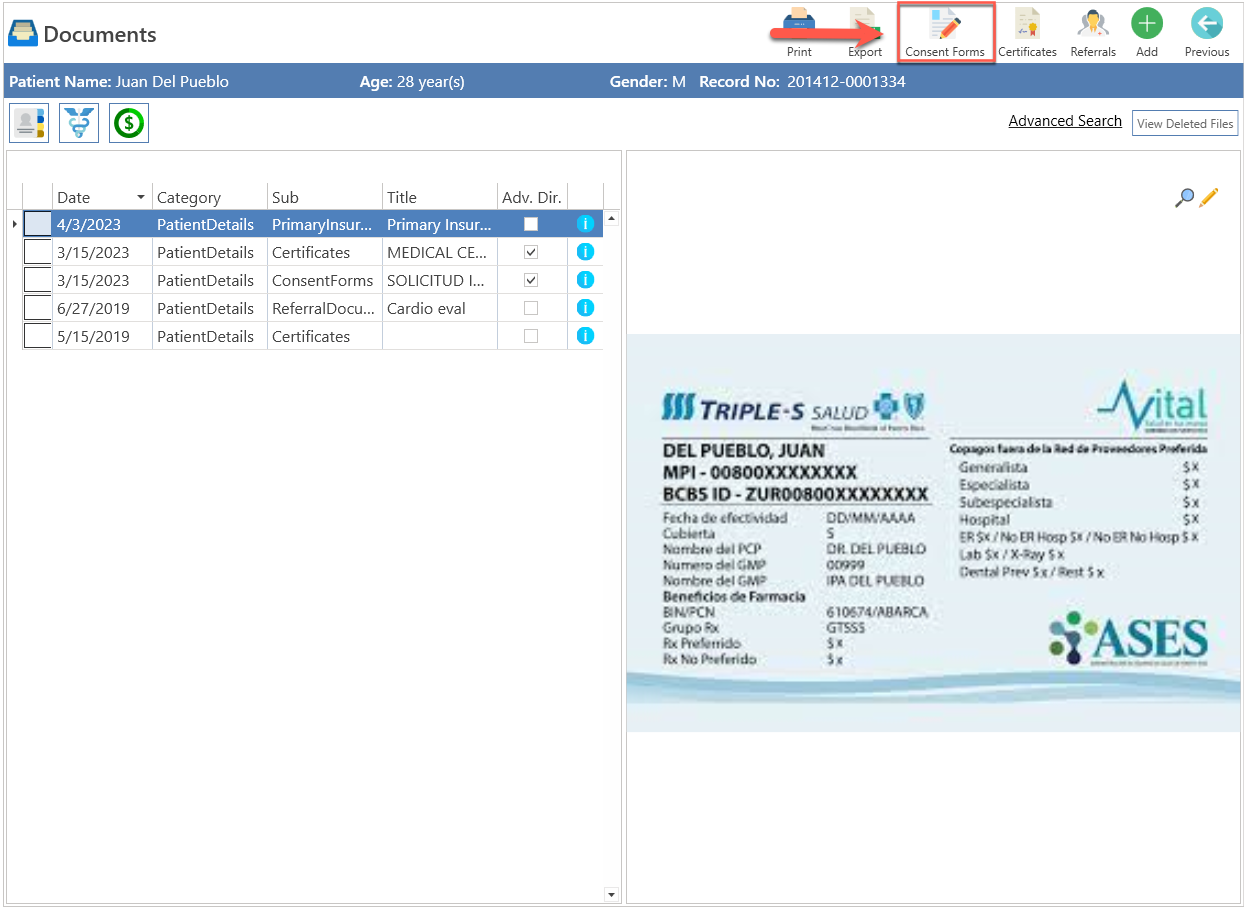This screenshot has width=1246, height=910.
Task: Select the Cardio eval title cell
Action: 440,308
